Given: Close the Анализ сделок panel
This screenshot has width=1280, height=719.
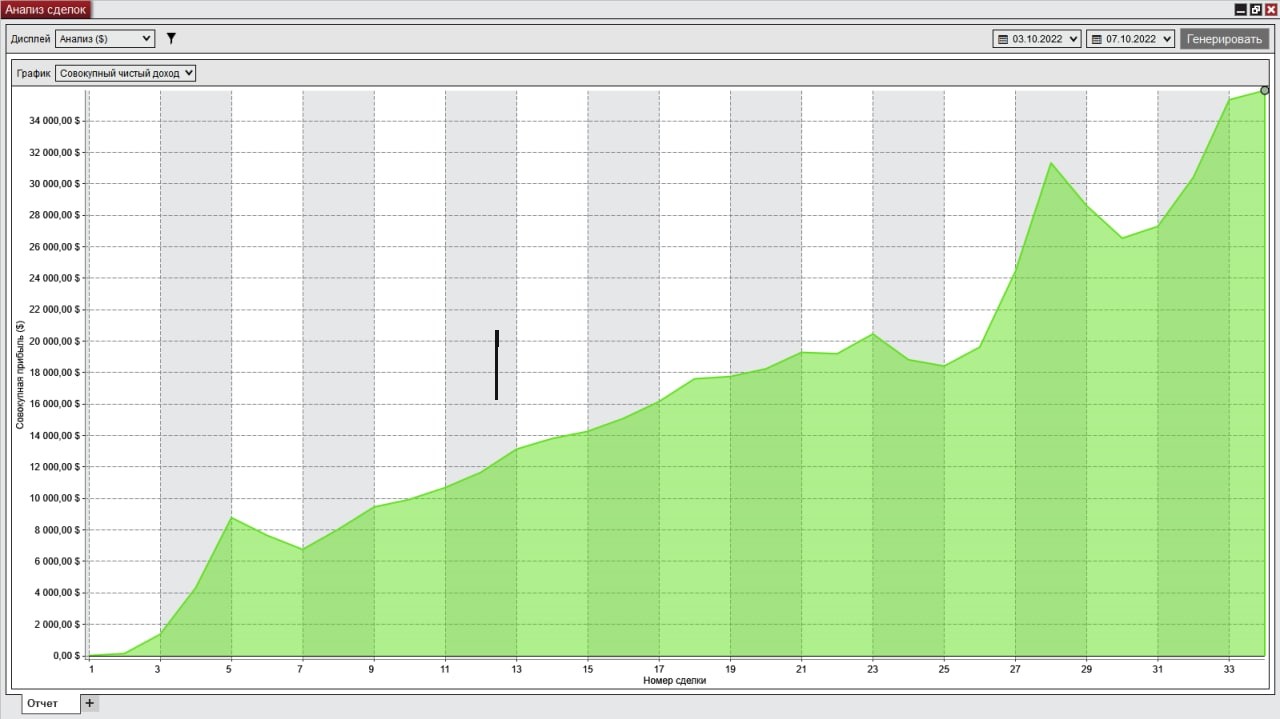Looking at the screenshot, I should (1271, 9).
